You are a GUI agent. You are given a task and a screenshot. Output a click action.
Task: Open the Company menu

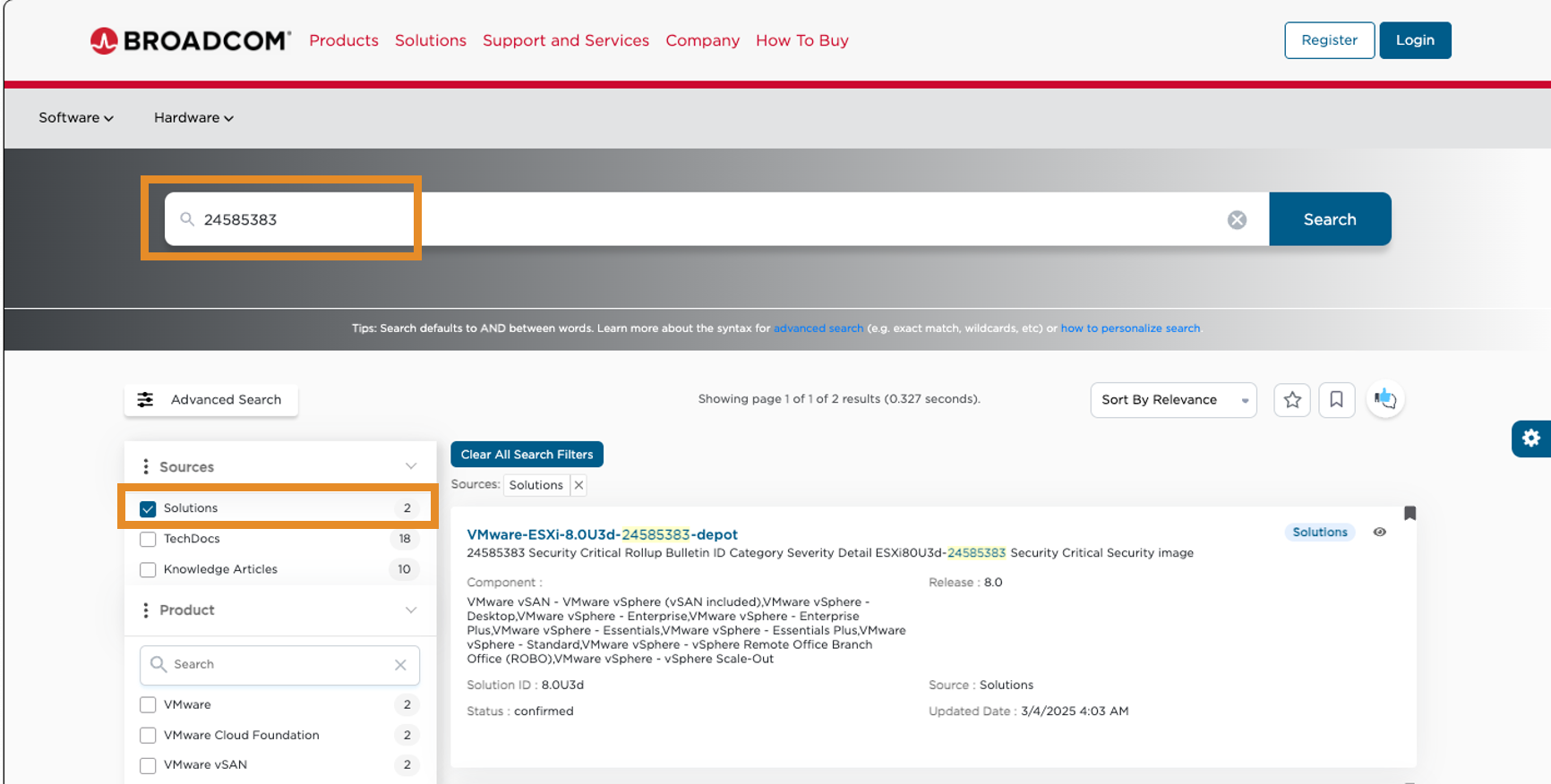(703, 40)
